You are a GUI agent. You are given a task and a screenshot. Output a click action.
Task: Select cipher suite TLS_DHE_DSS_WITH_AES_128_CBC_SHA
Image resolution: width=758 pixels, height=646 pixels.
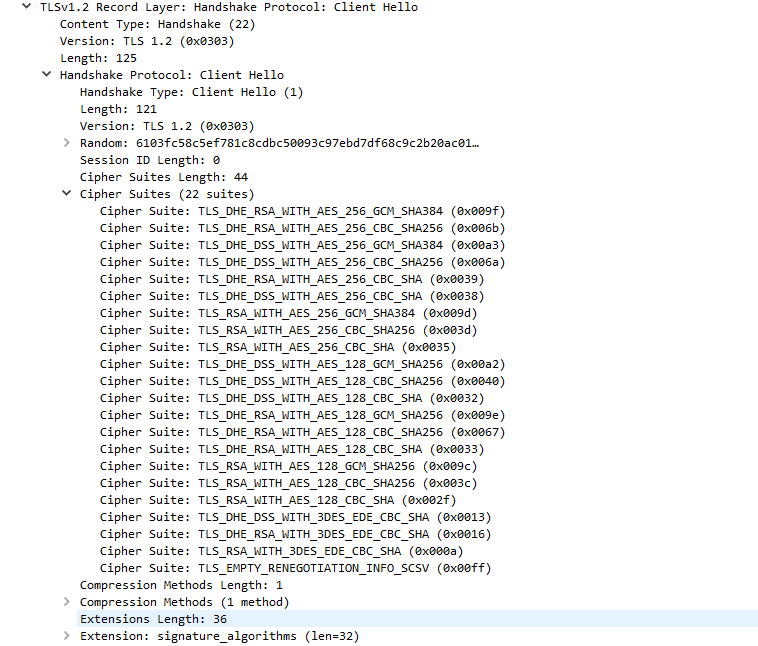pyautogui.click(x=285, y=398)
